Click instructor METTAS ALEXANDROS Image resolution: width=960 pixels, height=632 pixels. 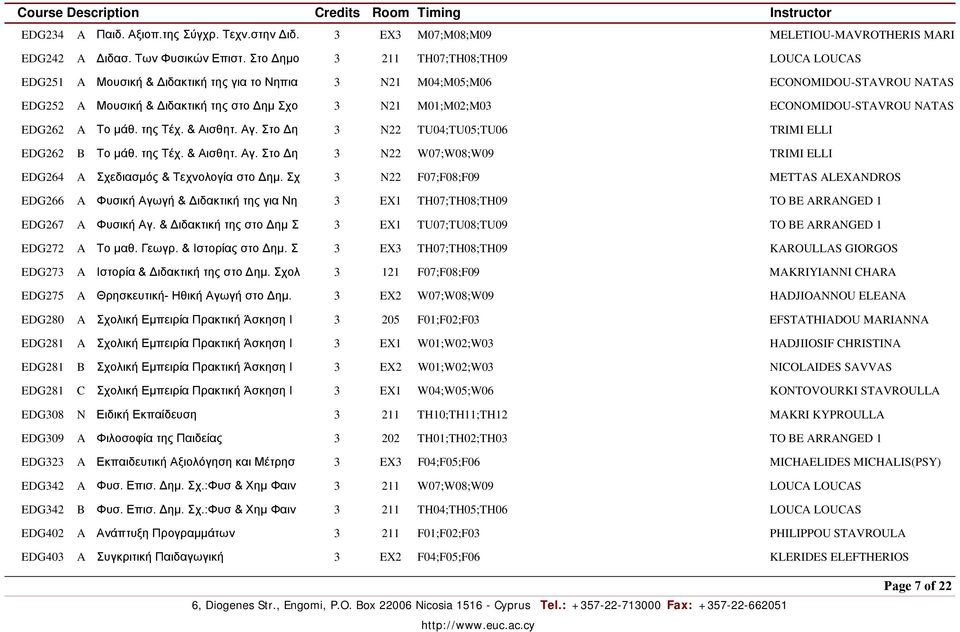click(834, 177)
